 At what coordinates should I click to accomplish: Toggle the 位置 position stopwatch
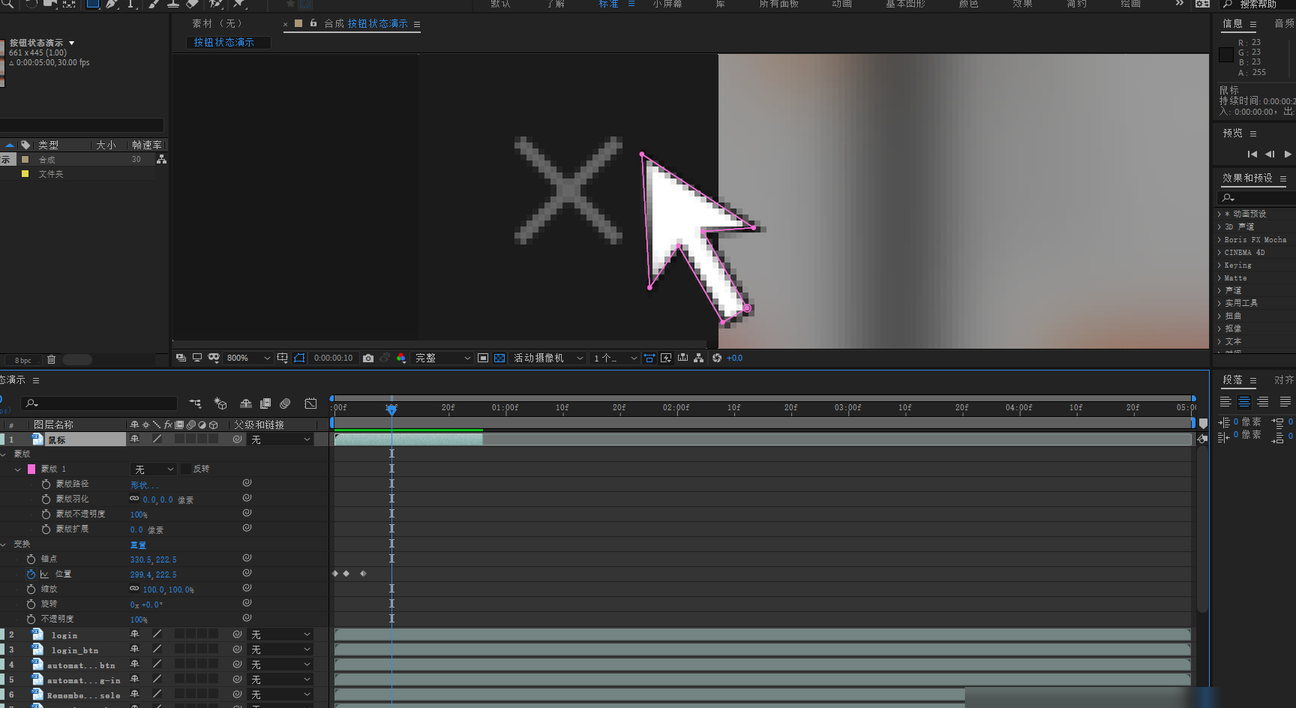(x=31, y=574)
